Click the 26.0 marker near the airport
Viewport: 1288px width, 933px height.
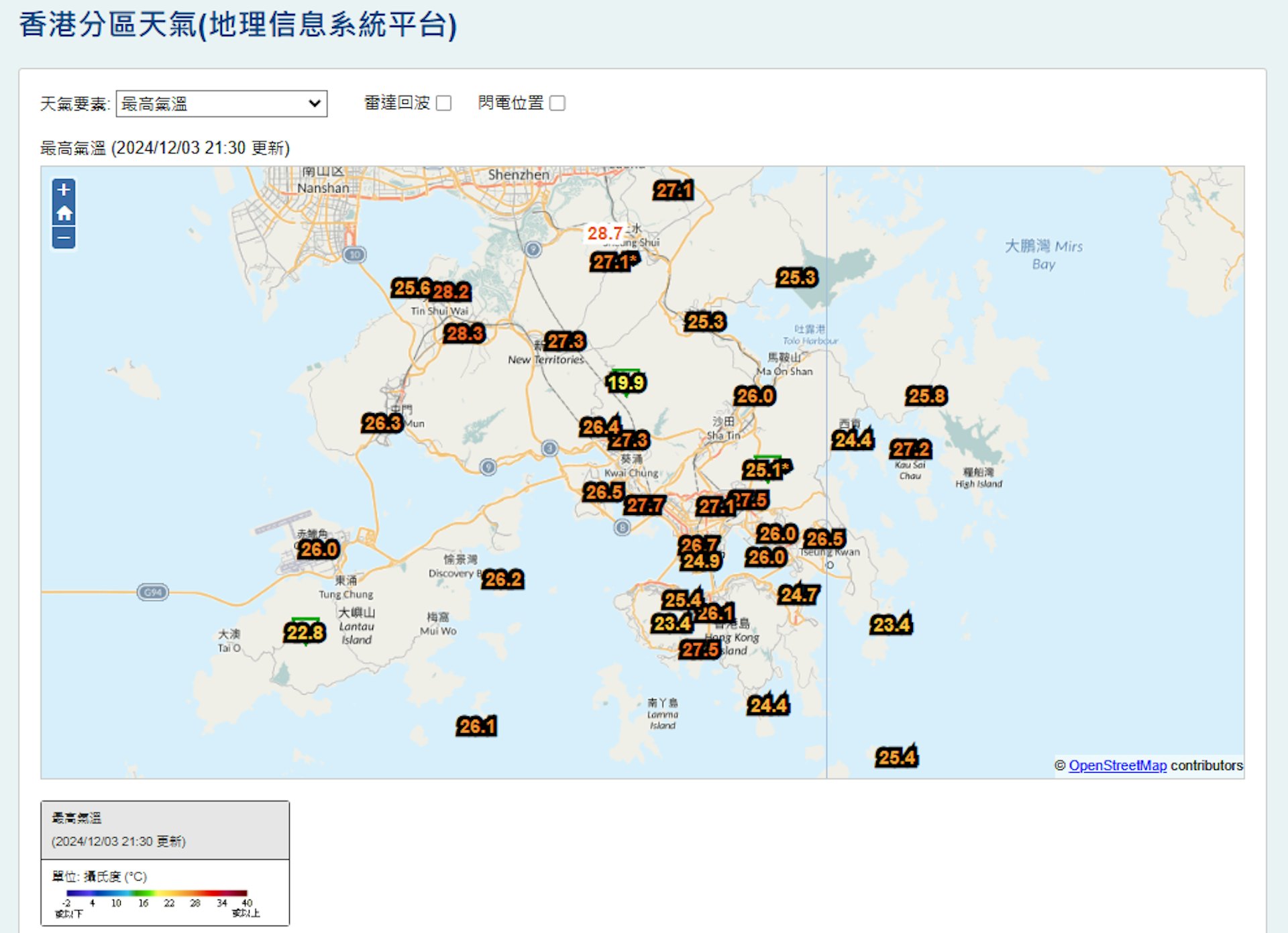[x=319, y=549]
